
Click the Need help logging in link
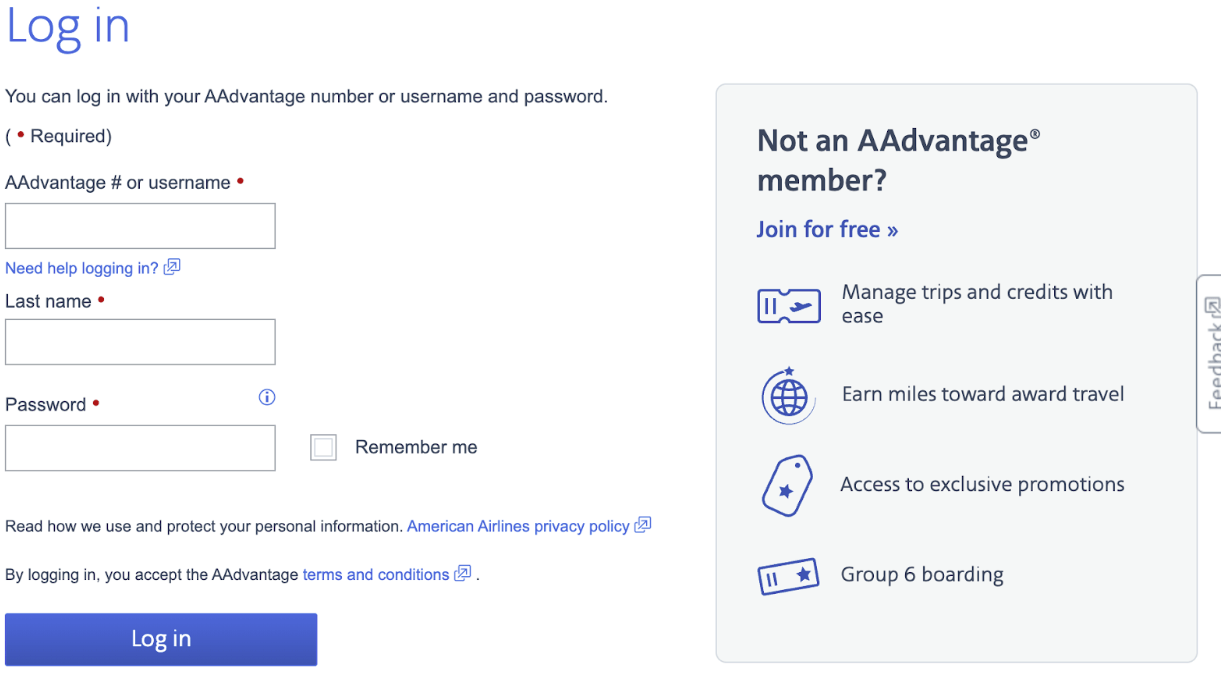pos(82,268)
